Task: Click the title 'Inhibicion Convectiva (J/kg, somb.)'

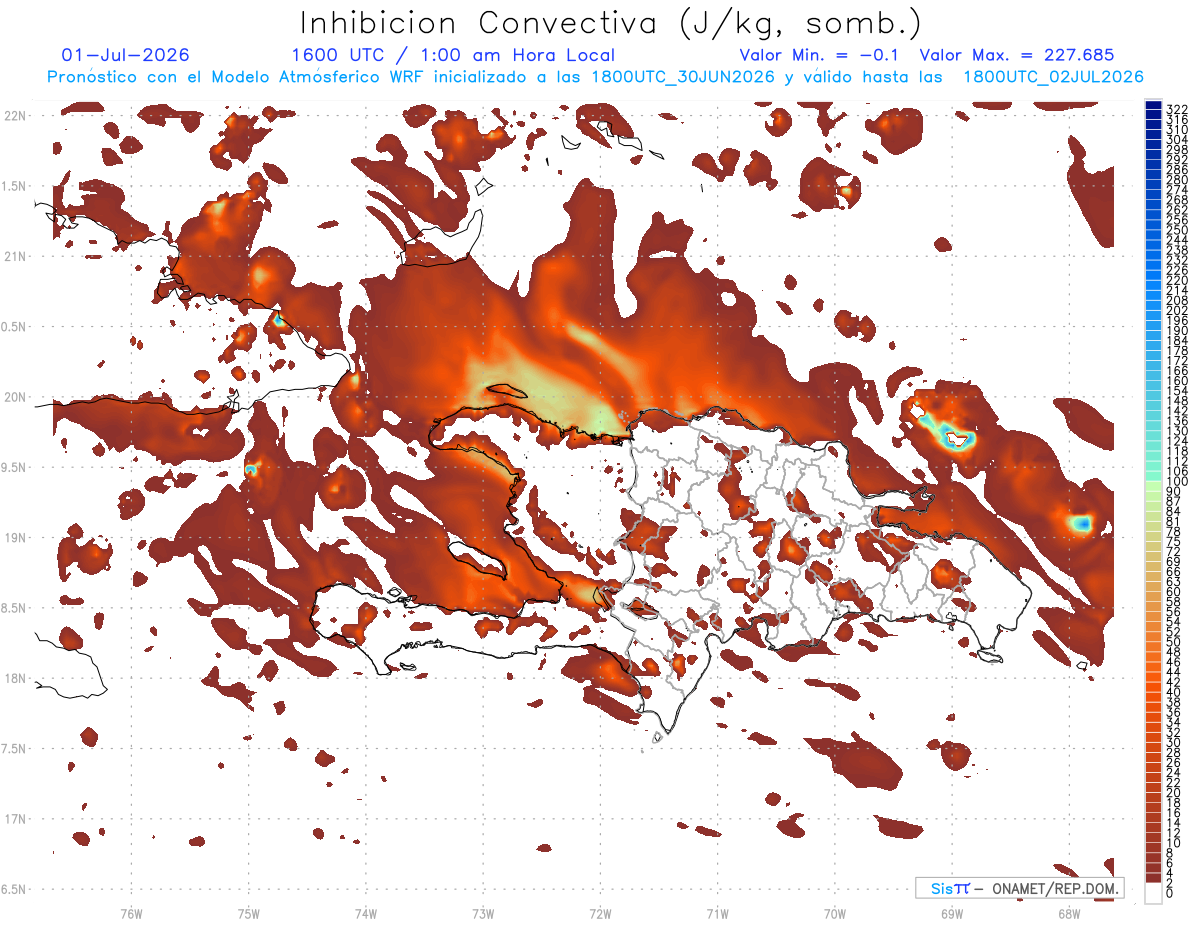Action: point(611,24)
